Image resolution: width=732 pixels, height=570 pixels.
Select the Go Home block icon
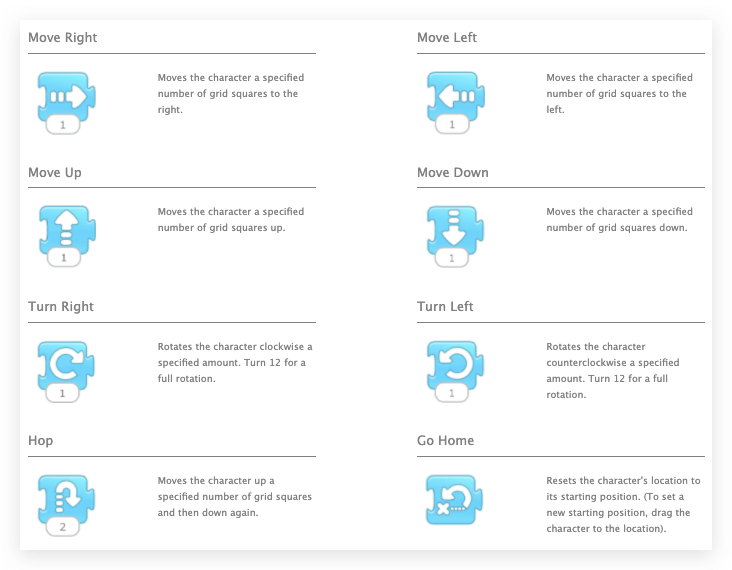coord(454,500)
